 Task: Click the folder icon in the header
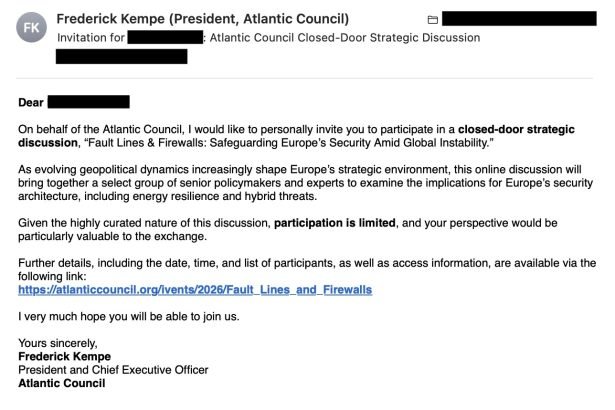[432, 19]
